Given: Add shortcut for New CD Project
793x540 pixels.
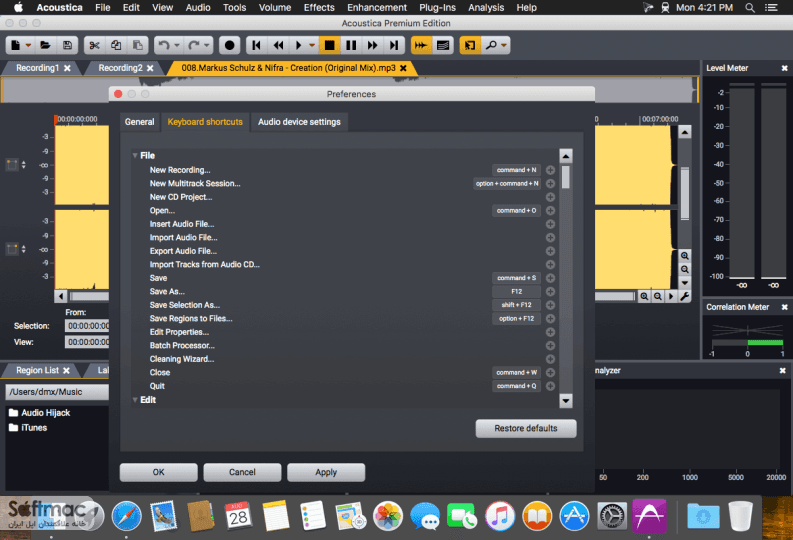Looking at the screenshot, I should [550, 197].
